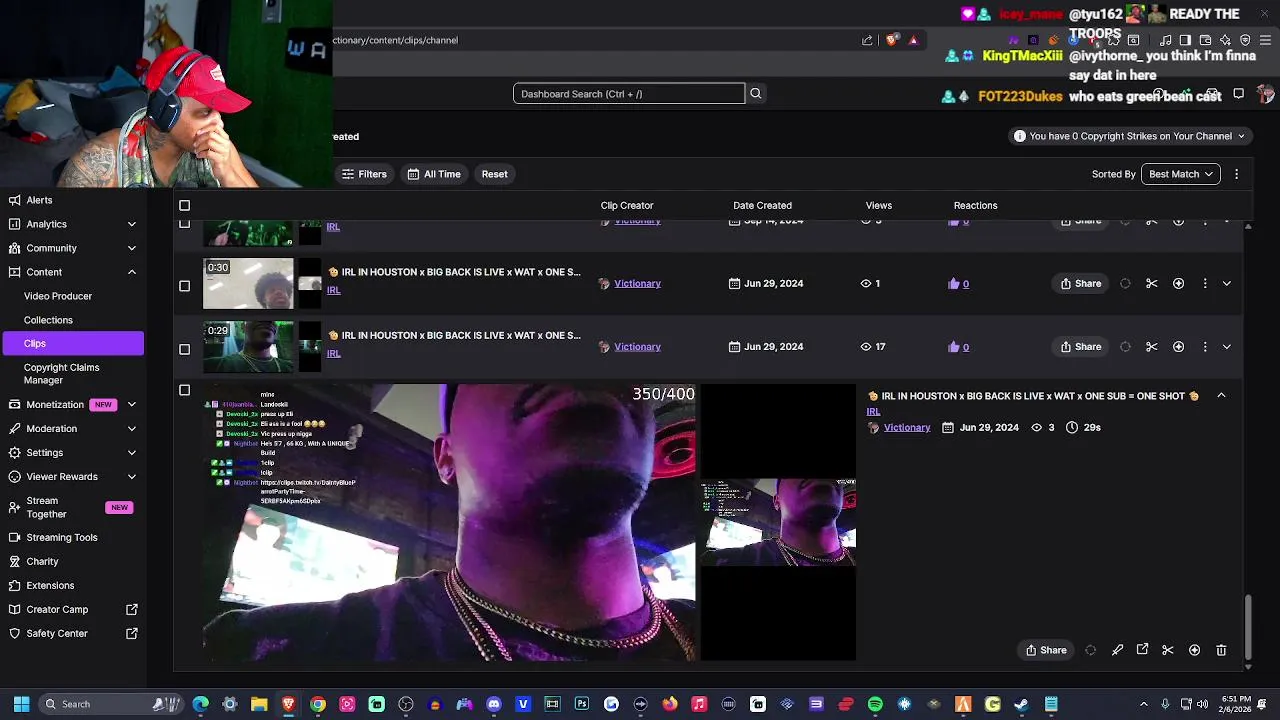
Task: Click thumbs-up reaction icon in 1-view row
Action: coord(954,284)
